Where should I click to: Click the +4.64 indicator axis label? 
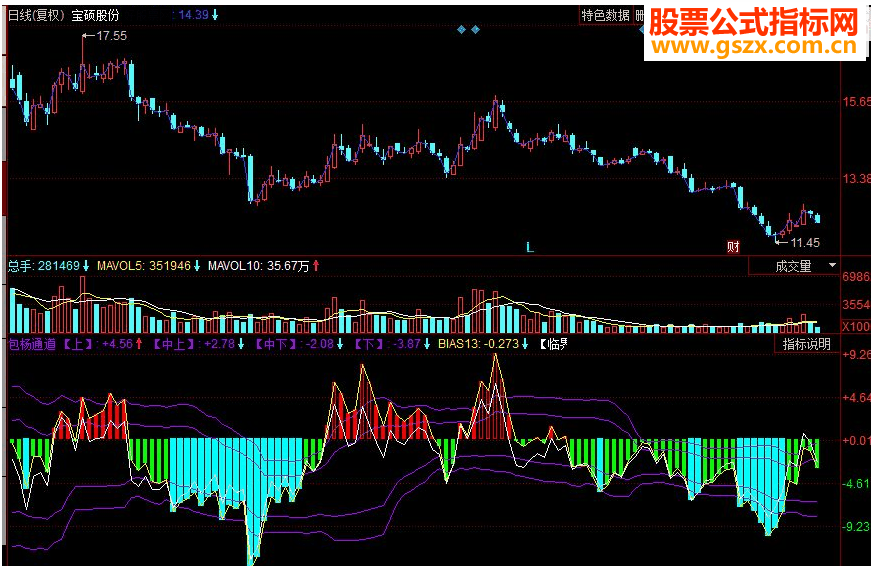pos(857,398)
